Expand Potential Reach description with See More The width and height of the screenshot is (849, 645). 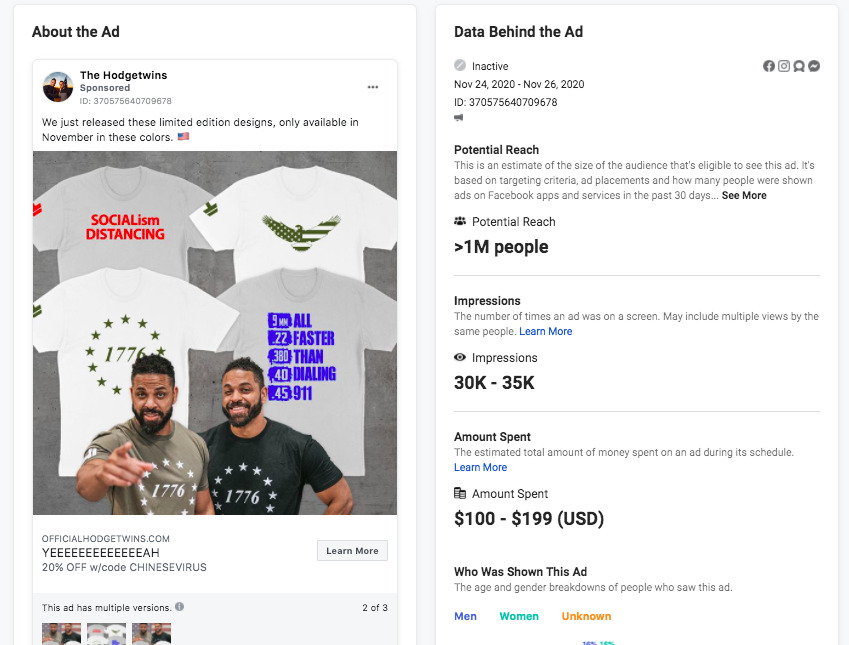point(744,195)
